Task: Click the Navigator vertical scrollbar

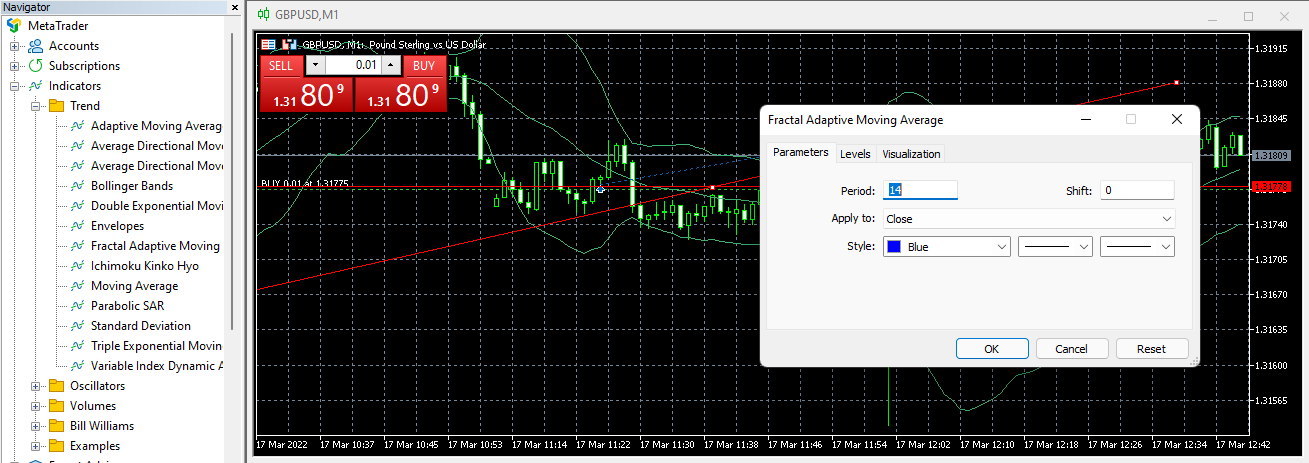Action: pos(234,180)
